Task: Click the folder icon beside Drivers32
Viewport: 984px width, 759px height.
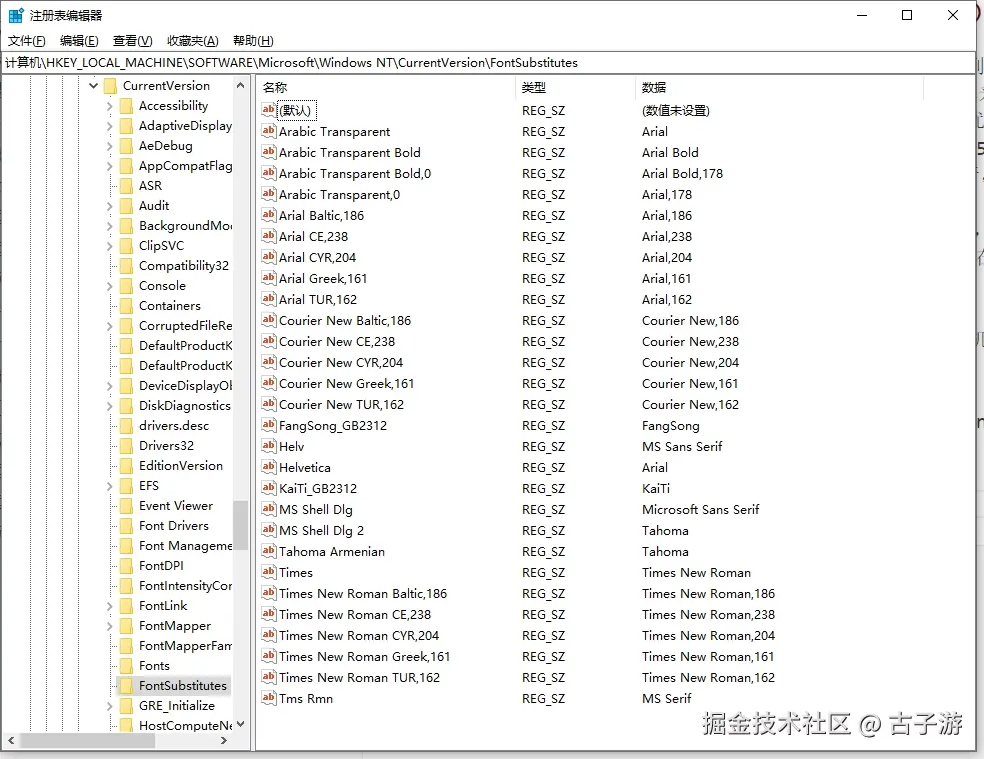Action: coord(126,446)
